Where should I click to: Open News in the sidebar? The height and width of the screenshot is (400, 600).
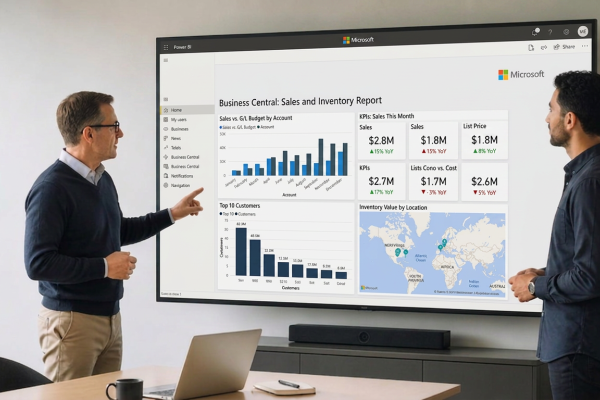click(x=187, y=138)
